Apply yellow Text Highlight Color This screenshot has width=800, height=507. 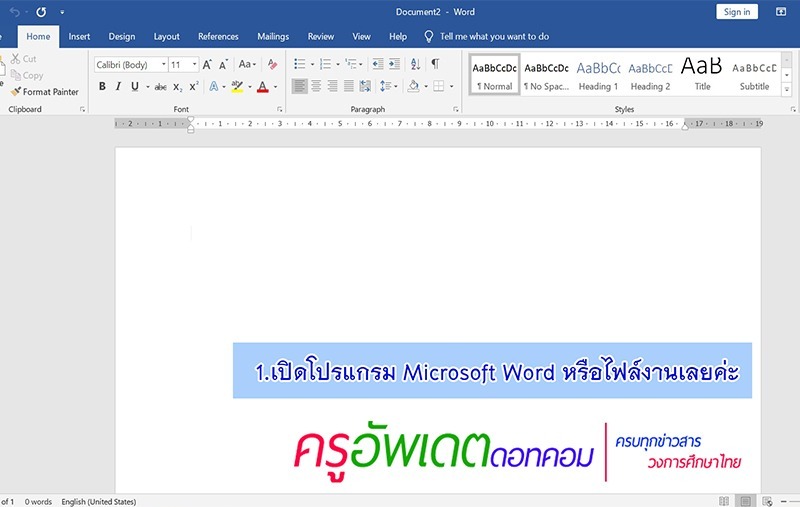point(237,86)
